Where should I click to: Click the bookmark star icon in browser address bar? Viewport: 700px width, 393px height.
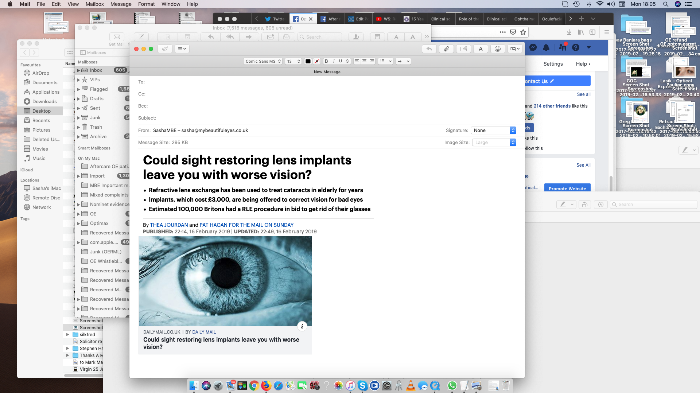pyautogui.click(x=523, y=32)
